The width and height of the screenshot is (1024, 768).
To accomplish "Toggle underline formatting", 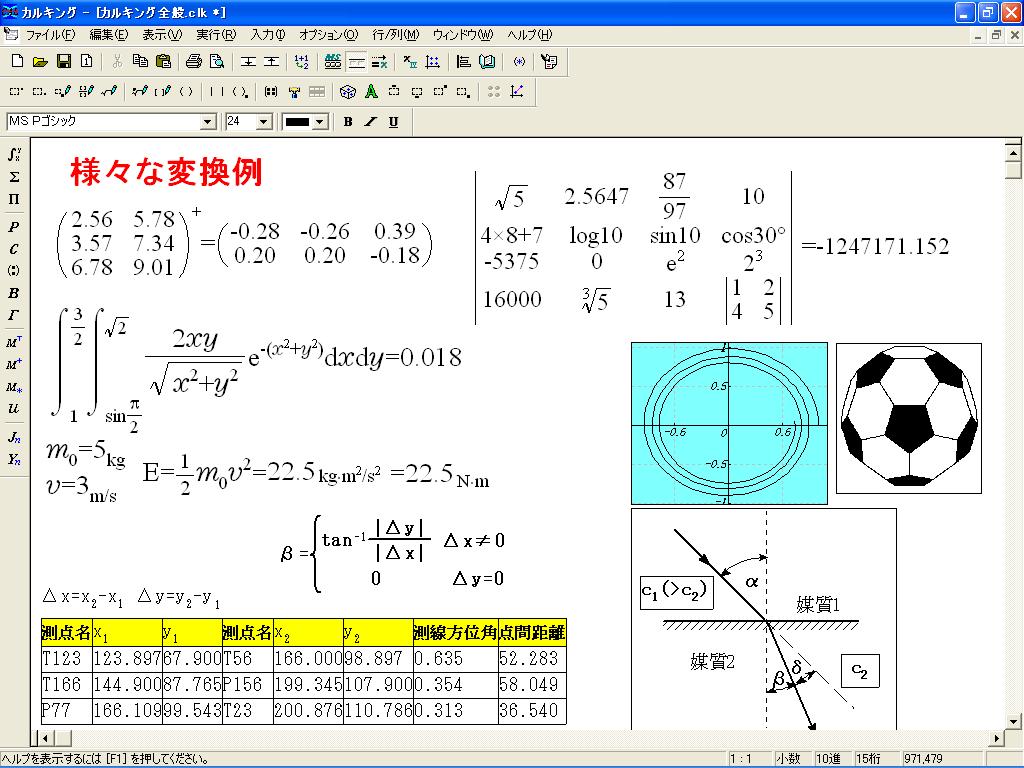I will point(394,122).
